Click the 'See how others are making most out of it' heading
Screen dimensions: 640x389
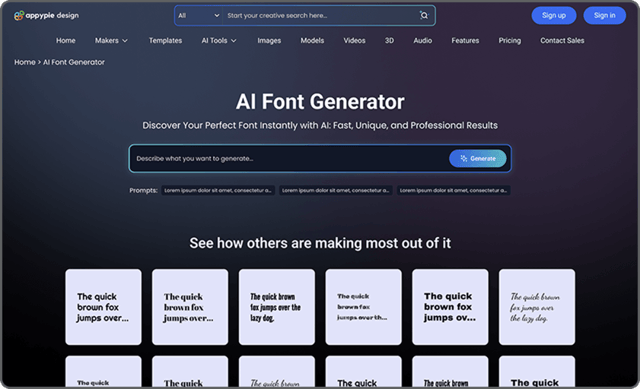point(320,243)
